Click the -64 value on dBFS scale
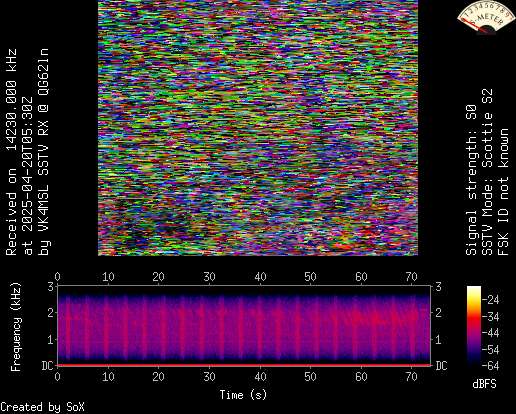 click(x=491, y=366)
